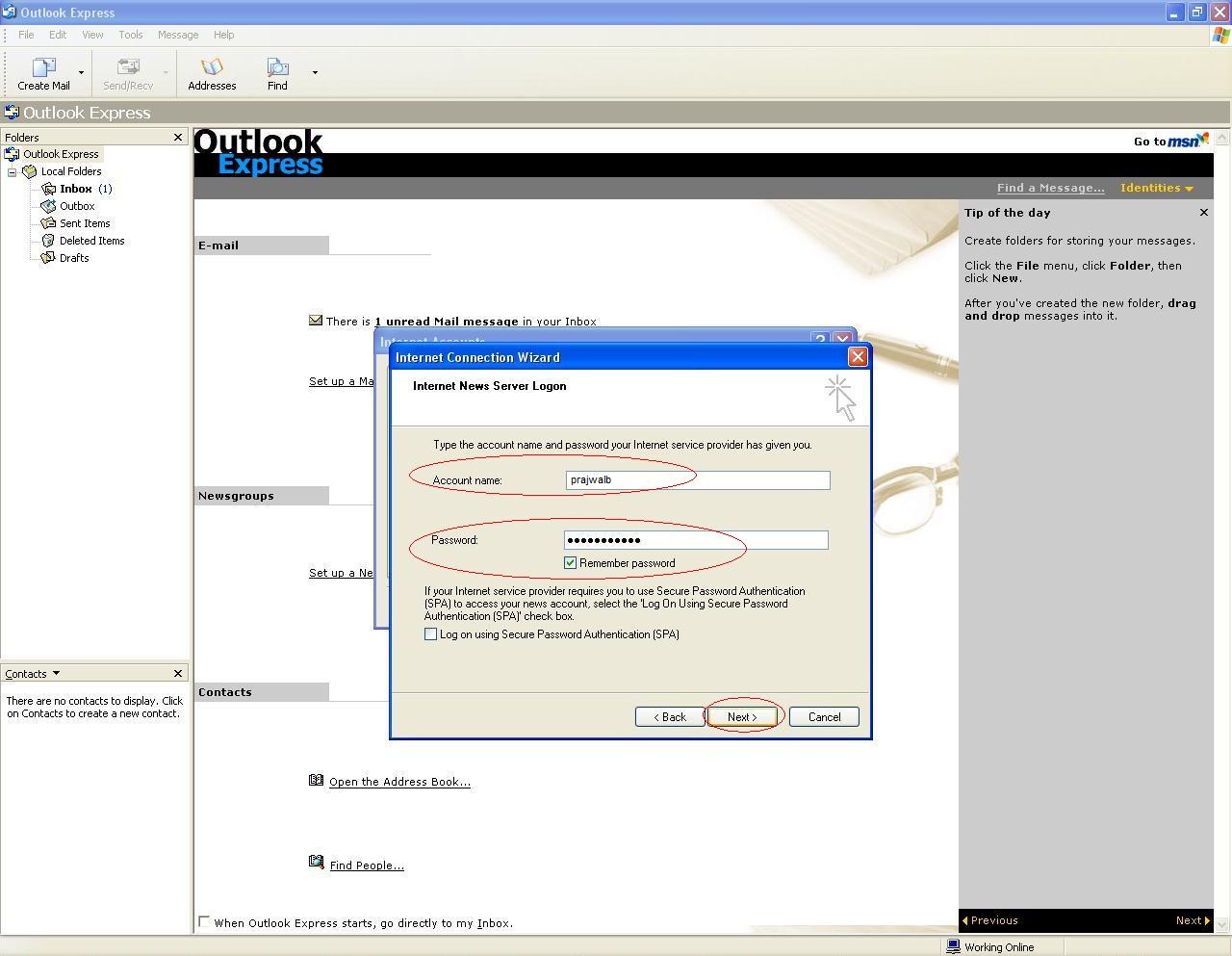Open the Message menu
Viewport: 1232px width, 956px height.
tap(178, 35)
